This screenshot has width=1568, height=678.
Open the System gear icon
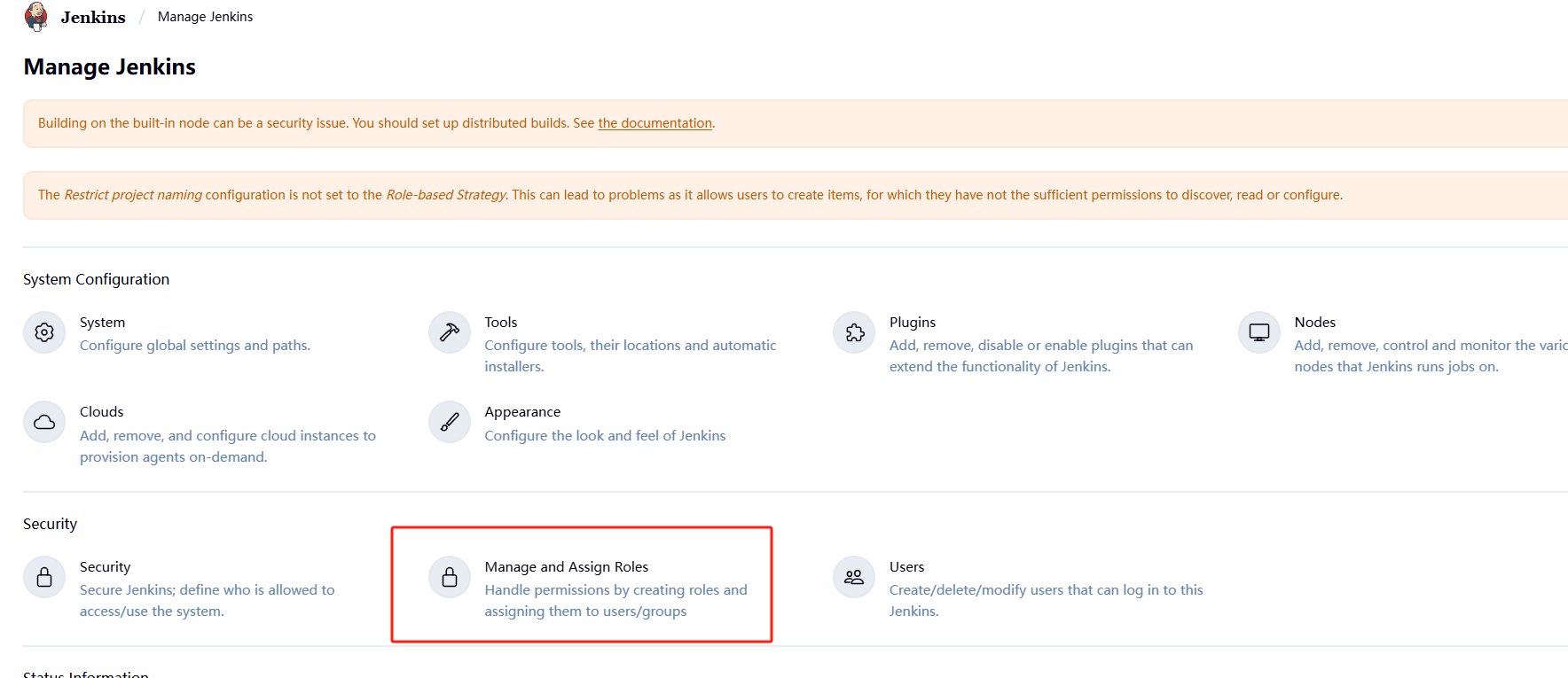[x=44, y=332]
